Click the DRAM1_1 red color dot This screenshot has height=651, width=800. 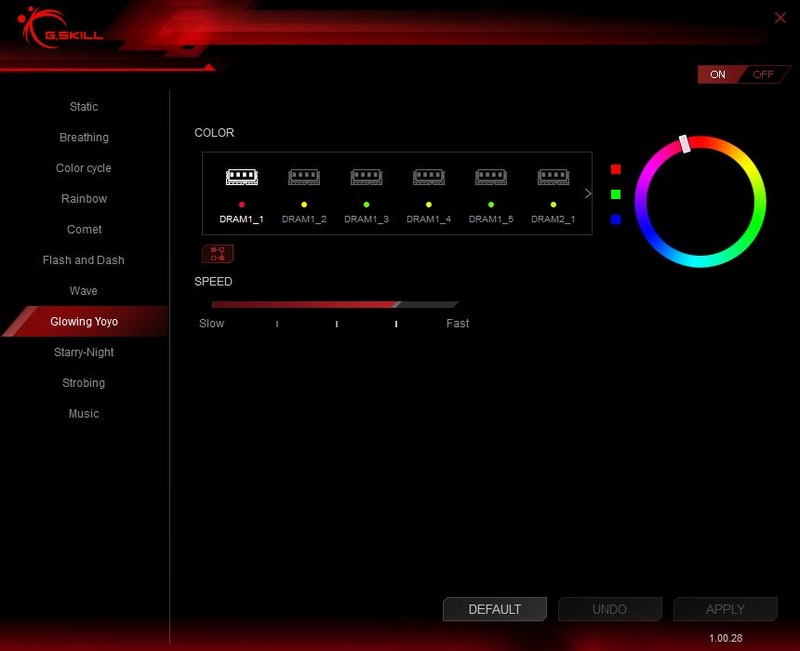[242, 205]
